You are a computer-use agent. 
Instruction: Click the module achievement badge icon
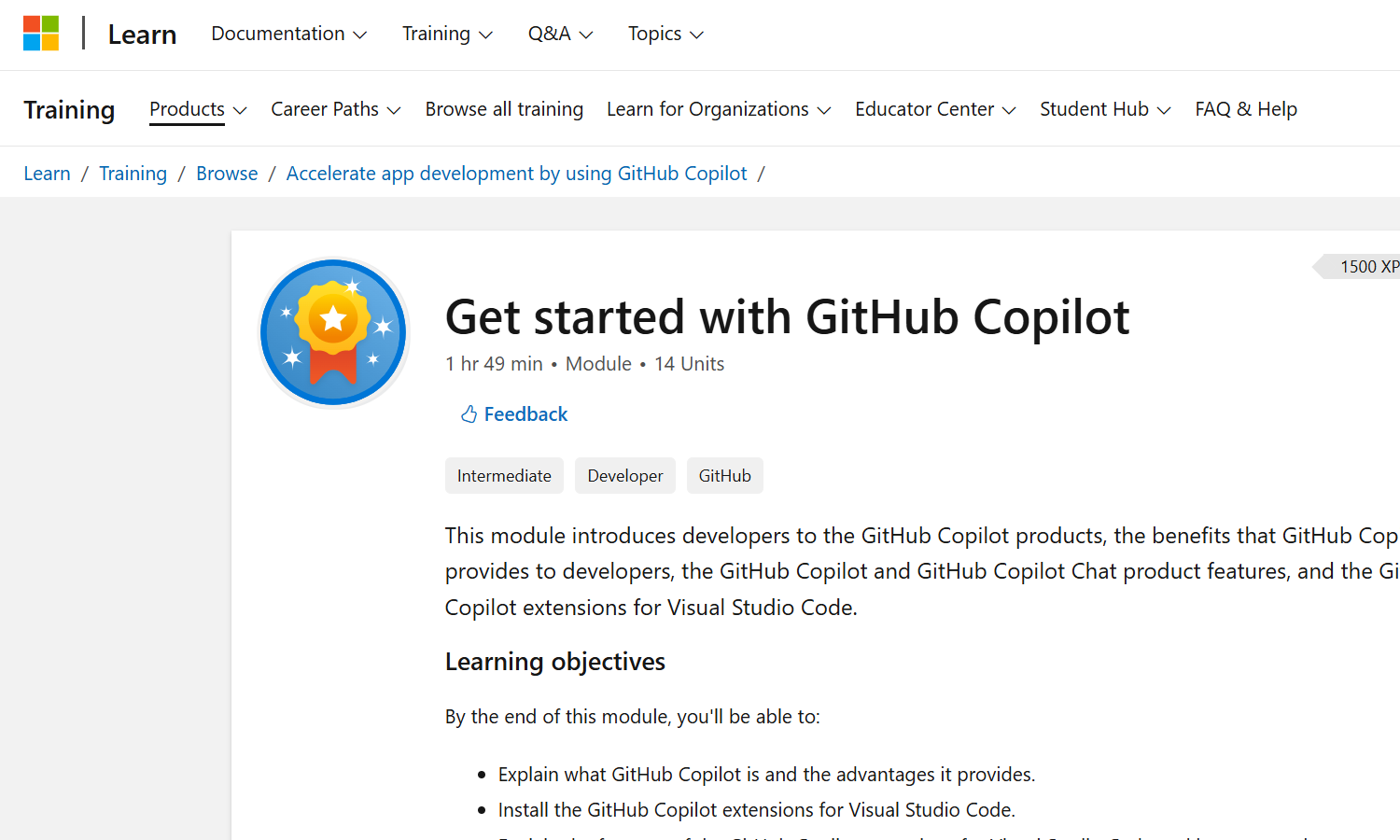(333, 332)
